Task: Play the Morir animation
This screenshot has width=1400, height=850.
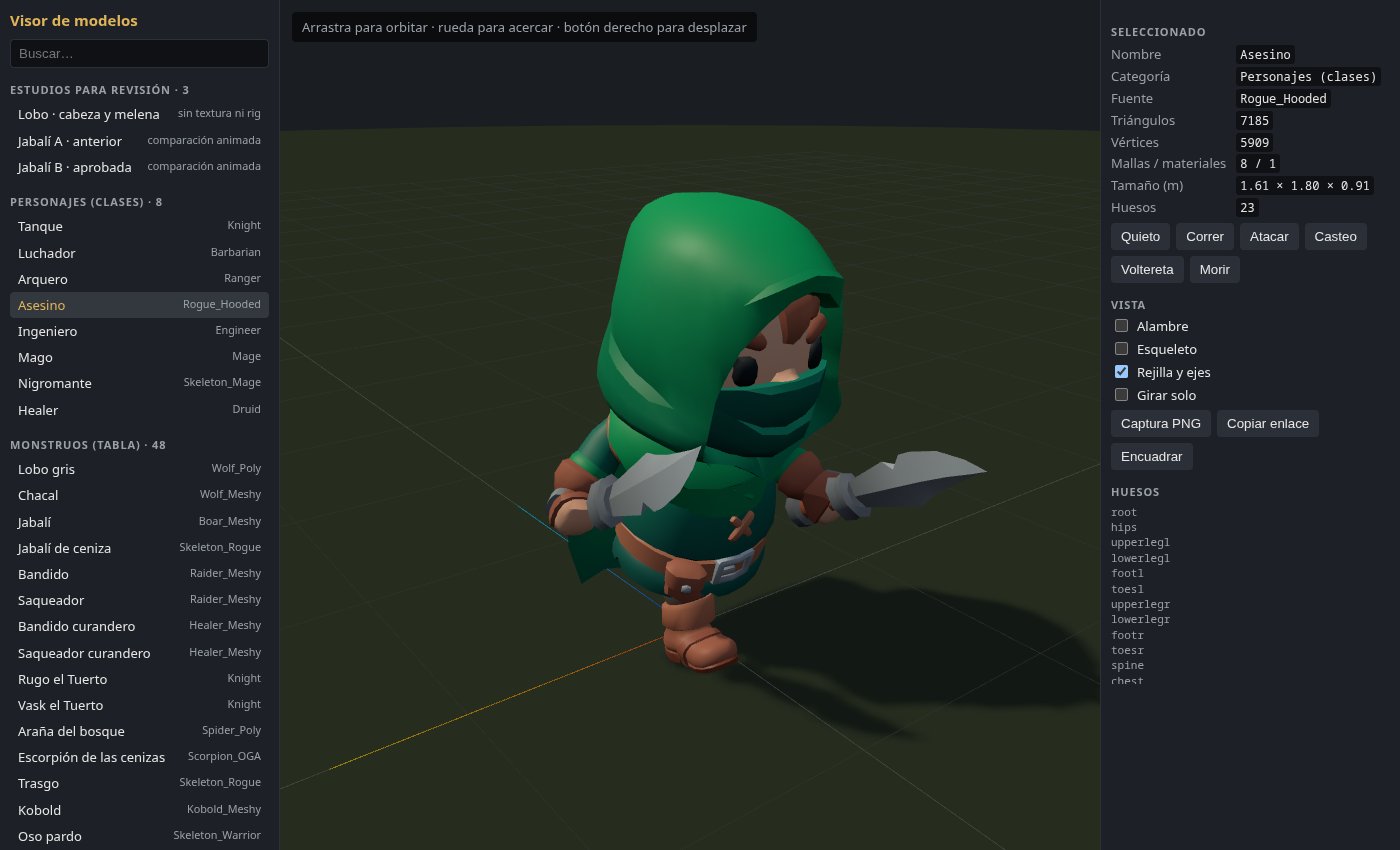Action: point(1215,270)
